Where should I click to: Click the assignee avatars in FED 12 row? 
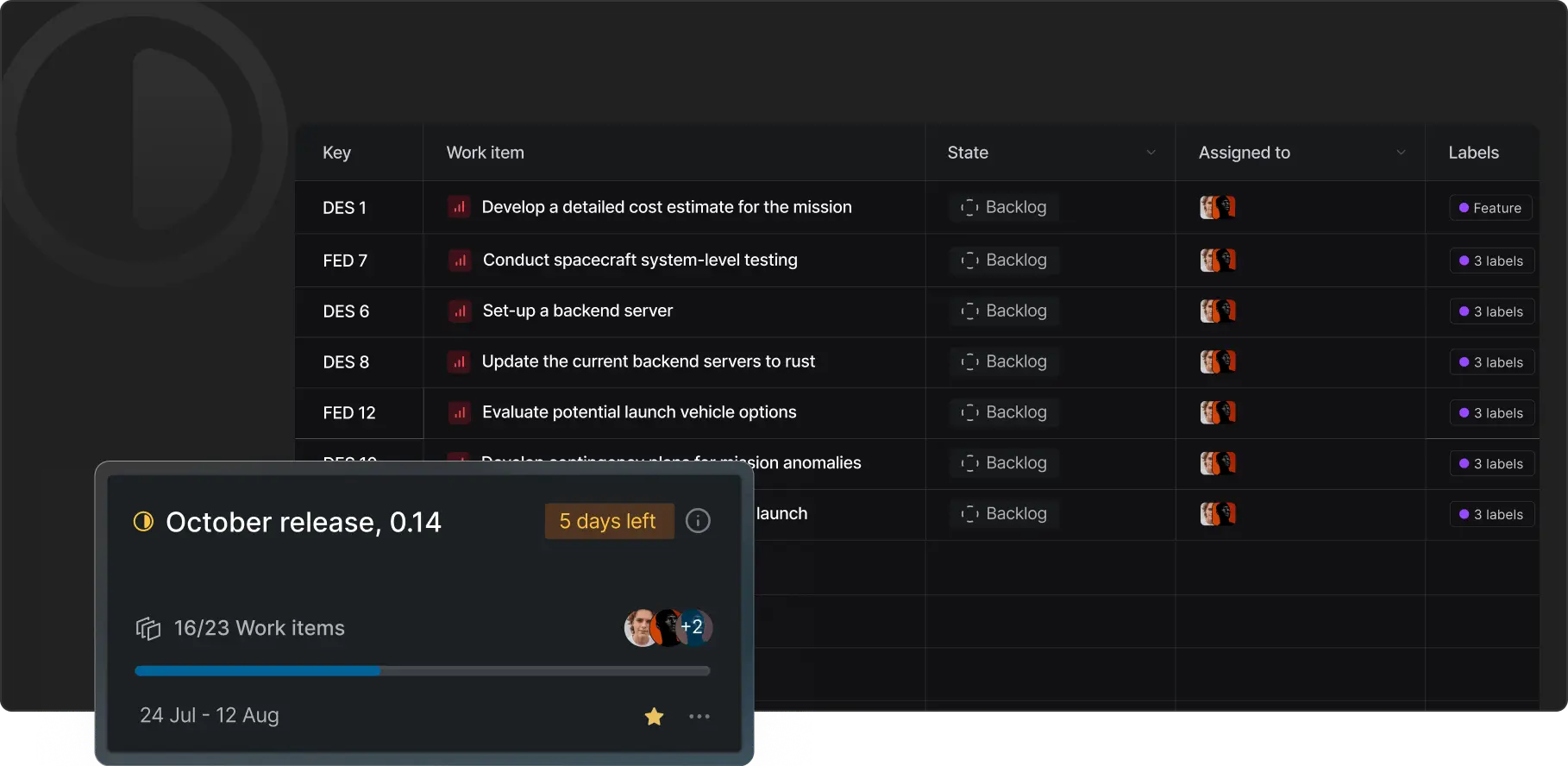click(1217, 412)
